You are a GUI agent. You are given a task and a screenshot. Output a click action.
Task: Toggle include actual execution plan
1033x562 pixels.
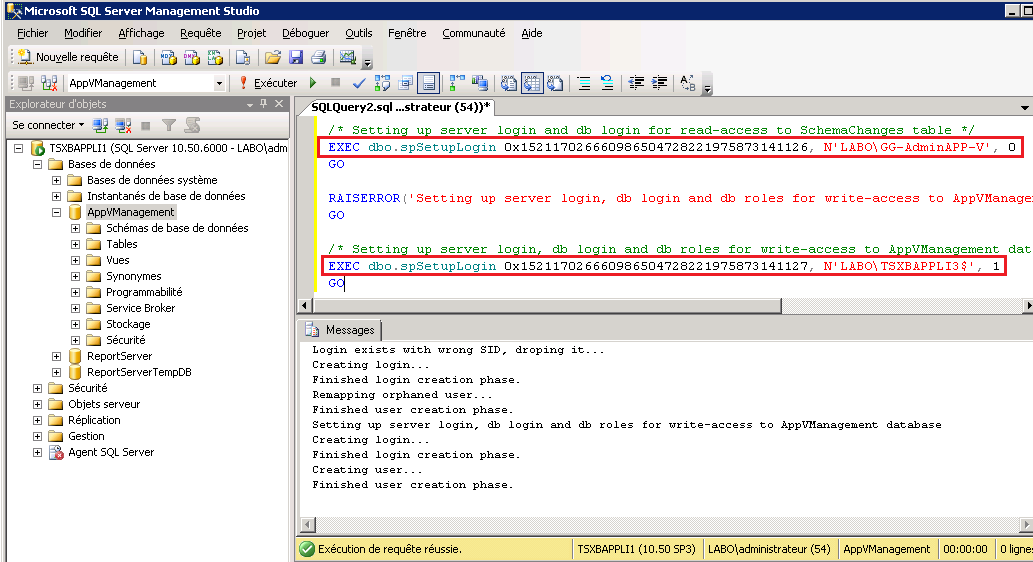click(x=457, y=83)
